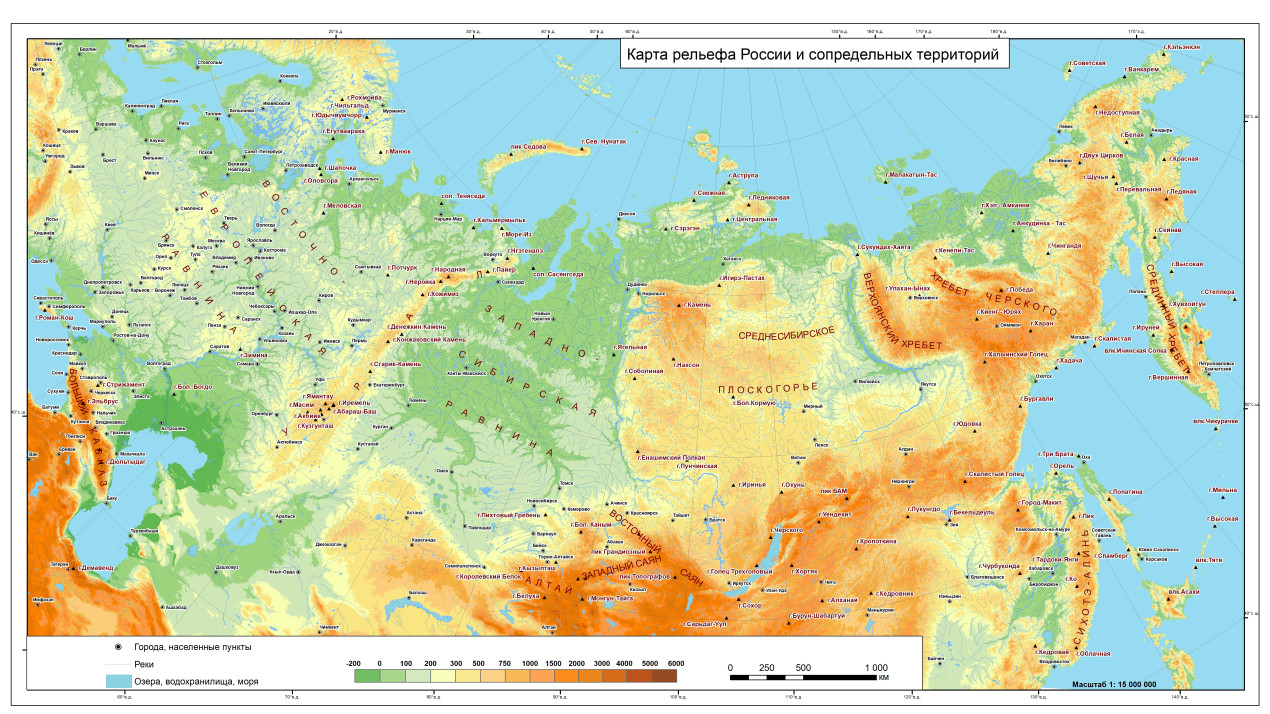Click the blue lakes and seas legend swatch
The height and width of the screenshot is (714, 1270).
click(x=118, y=681)
